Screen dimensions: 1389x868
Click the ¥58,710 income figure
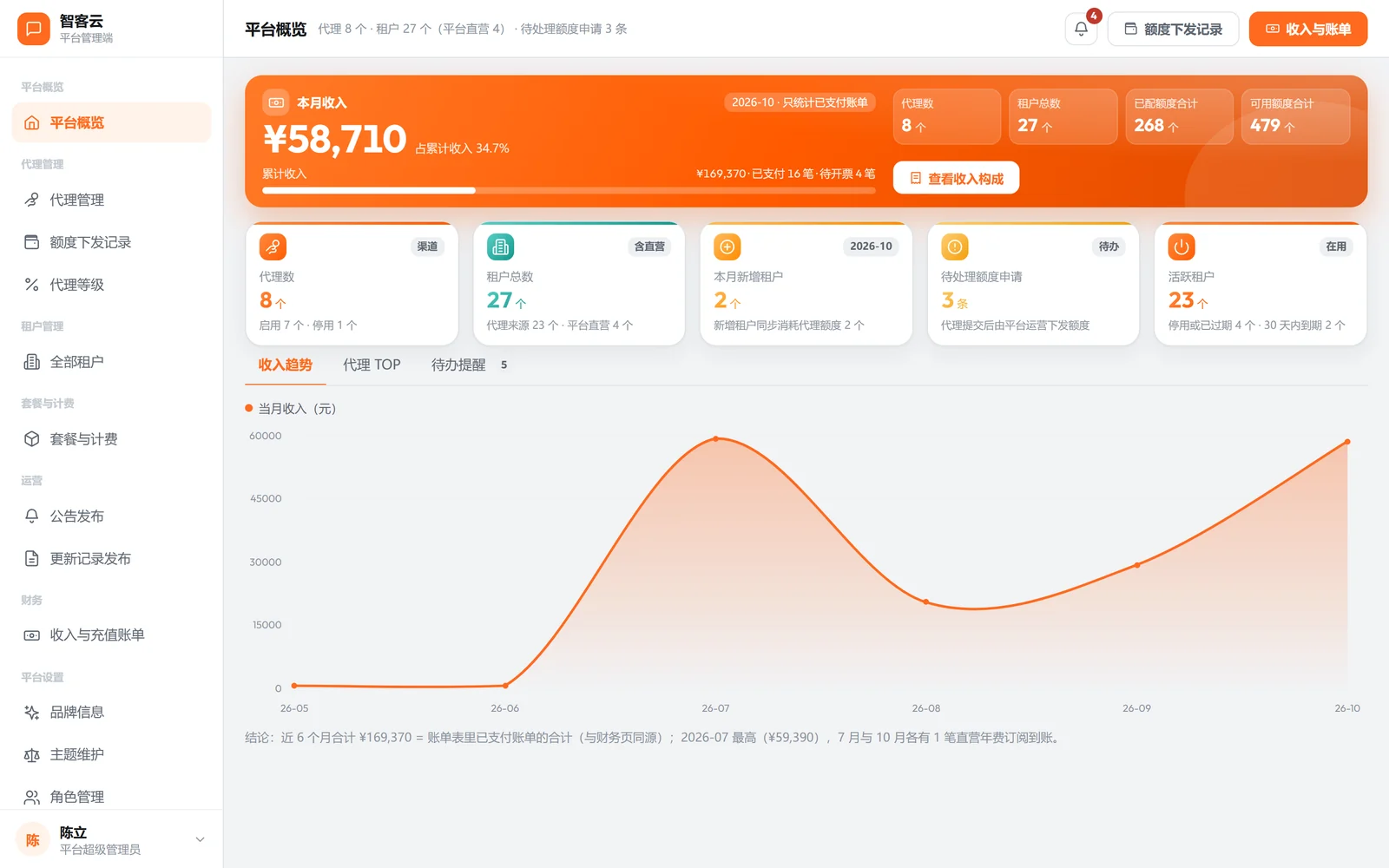click(x=334, y=140)
